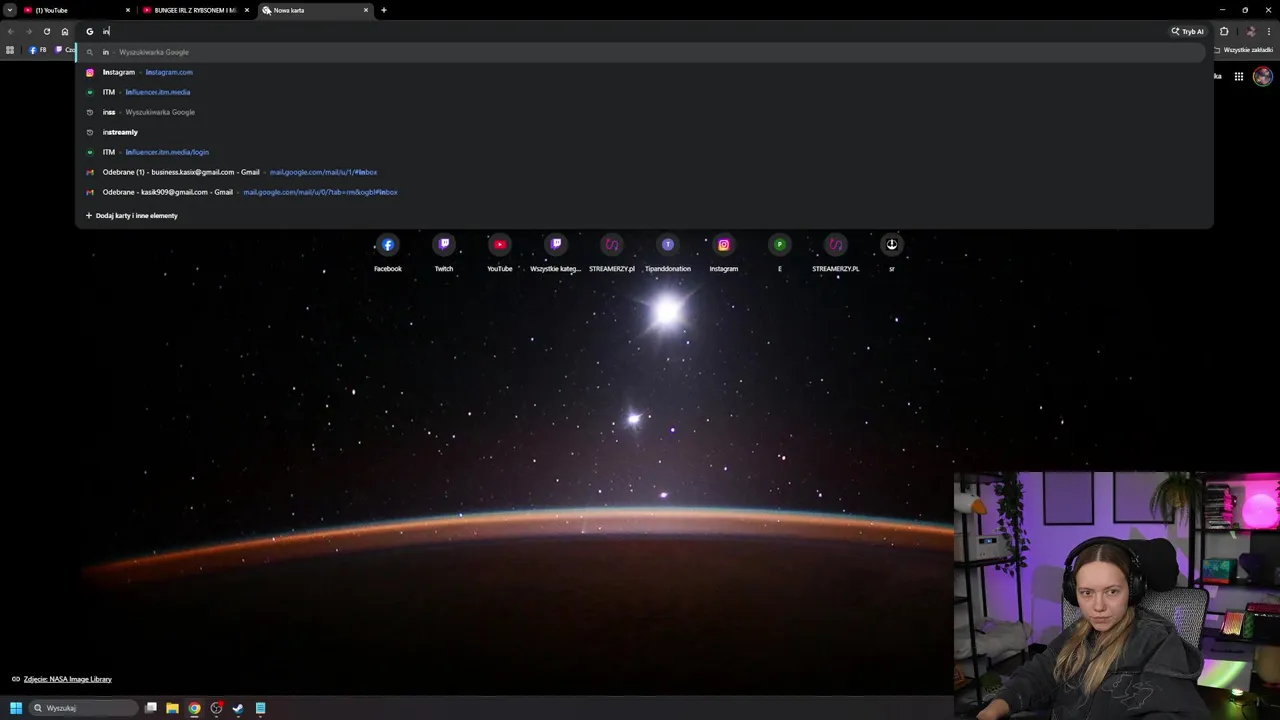Screen dimensions: 1280x720
Task: Open the Wszystkie zakładki bookmarks folder
Action: 1245,50
